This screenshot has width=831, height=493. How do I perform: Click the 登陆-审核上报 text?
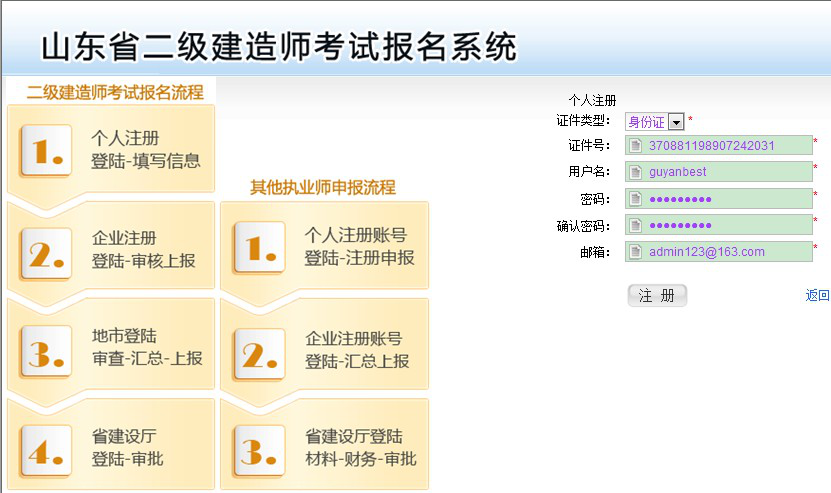(x=144, y=261)
